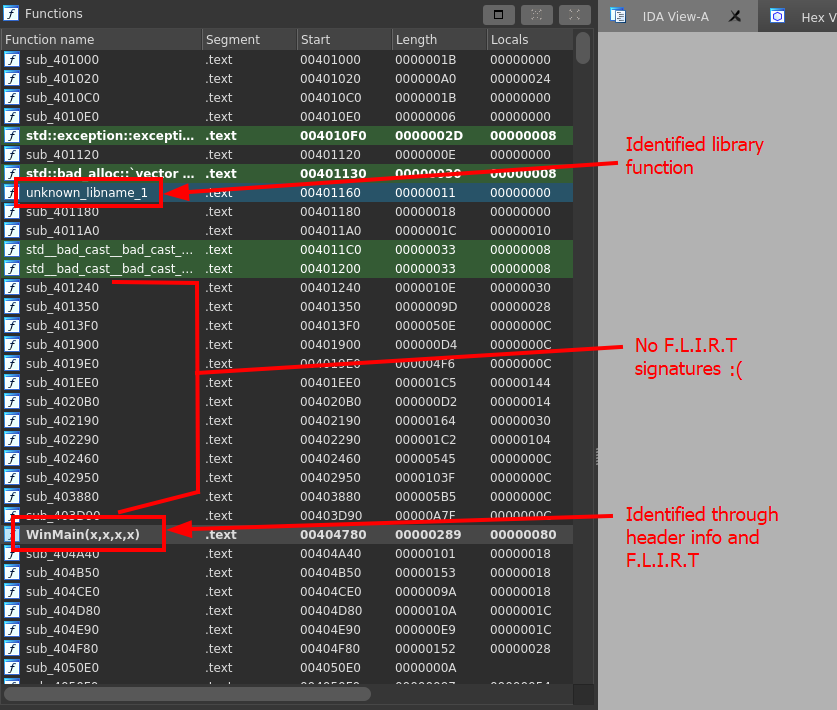This screenshot has height=710, width=837.
Task: Click the Hex View tab icon
Action: pyautogui.click(x=778, y=16)
